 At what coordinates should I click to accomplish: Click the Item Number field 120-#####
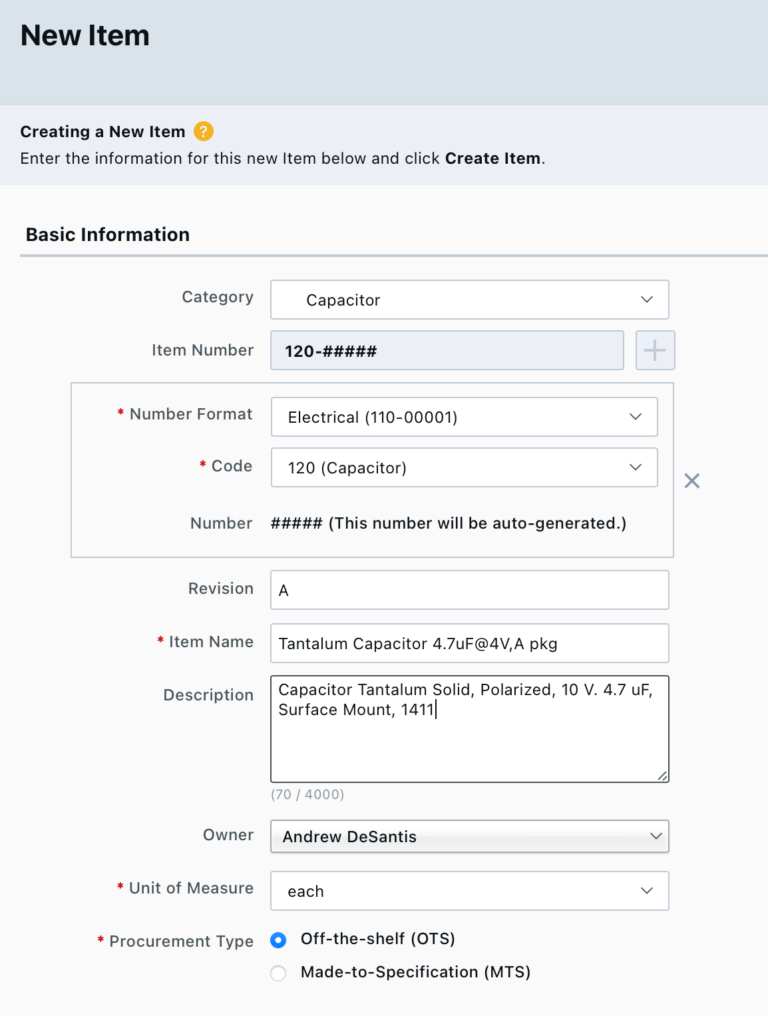(x=446, y=351)
